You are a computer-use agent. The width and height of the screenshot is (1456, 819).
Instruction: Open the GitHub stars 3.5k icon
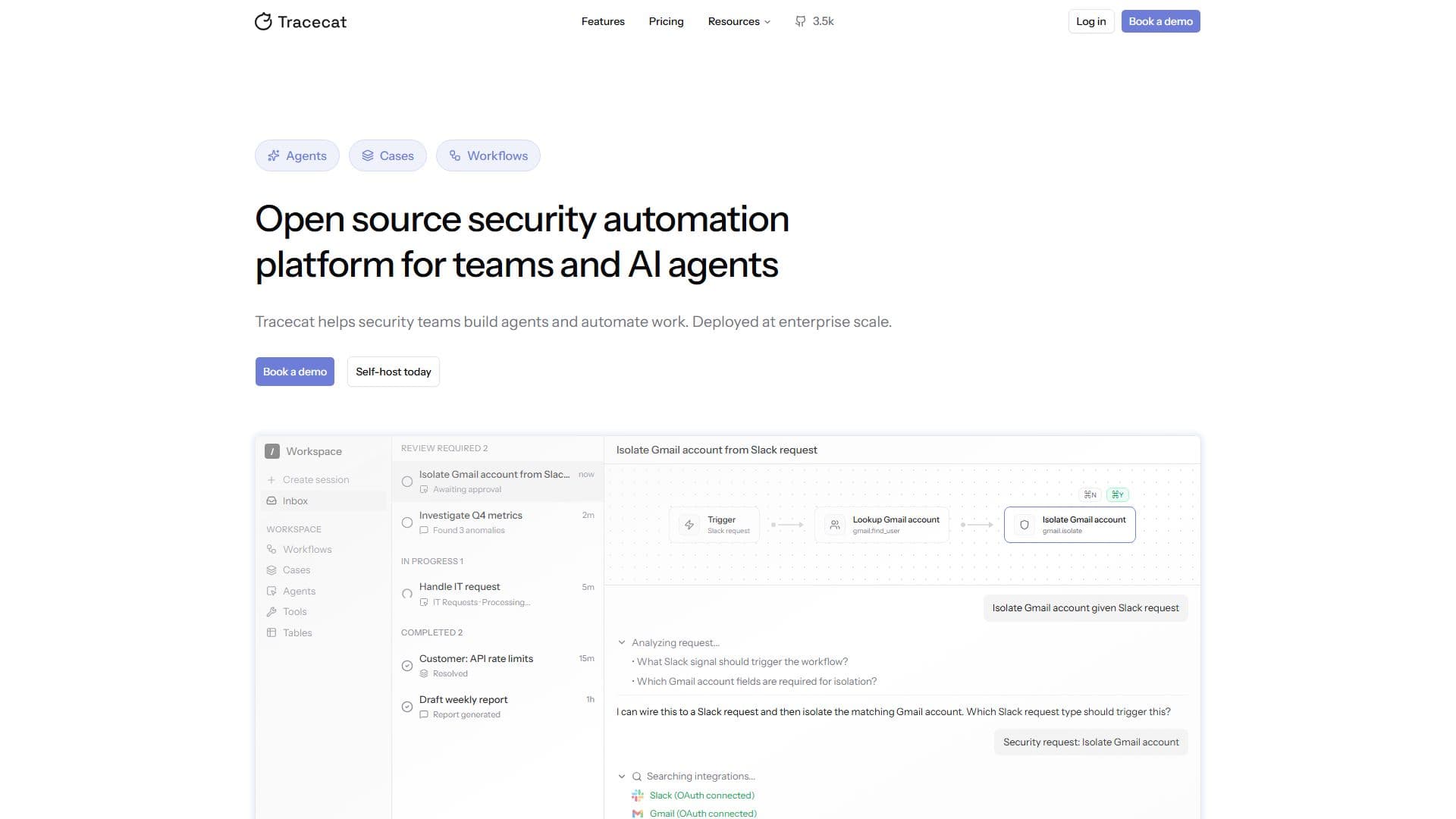point(800,21)
